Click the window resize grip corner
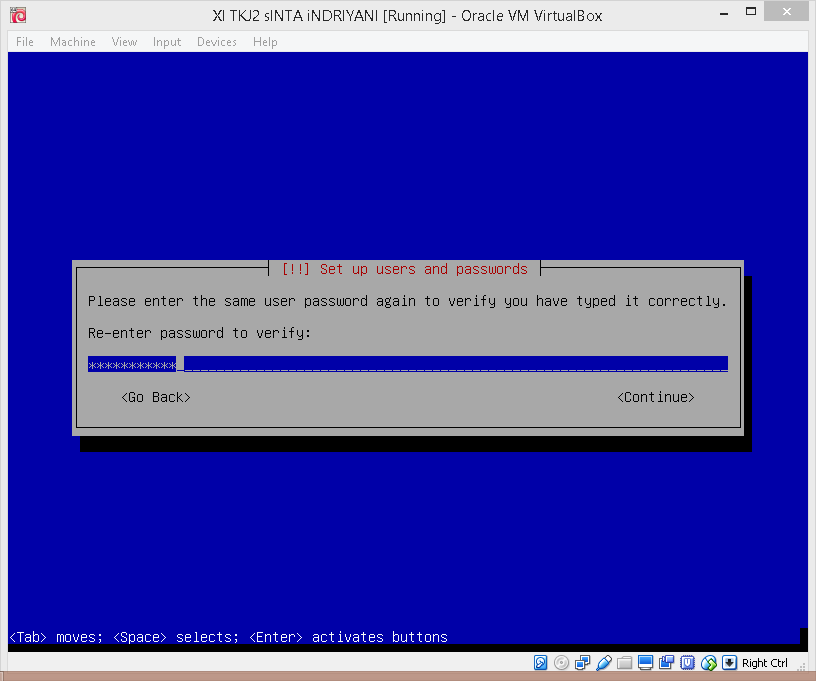The image size is (816, 681). point(802,666)
